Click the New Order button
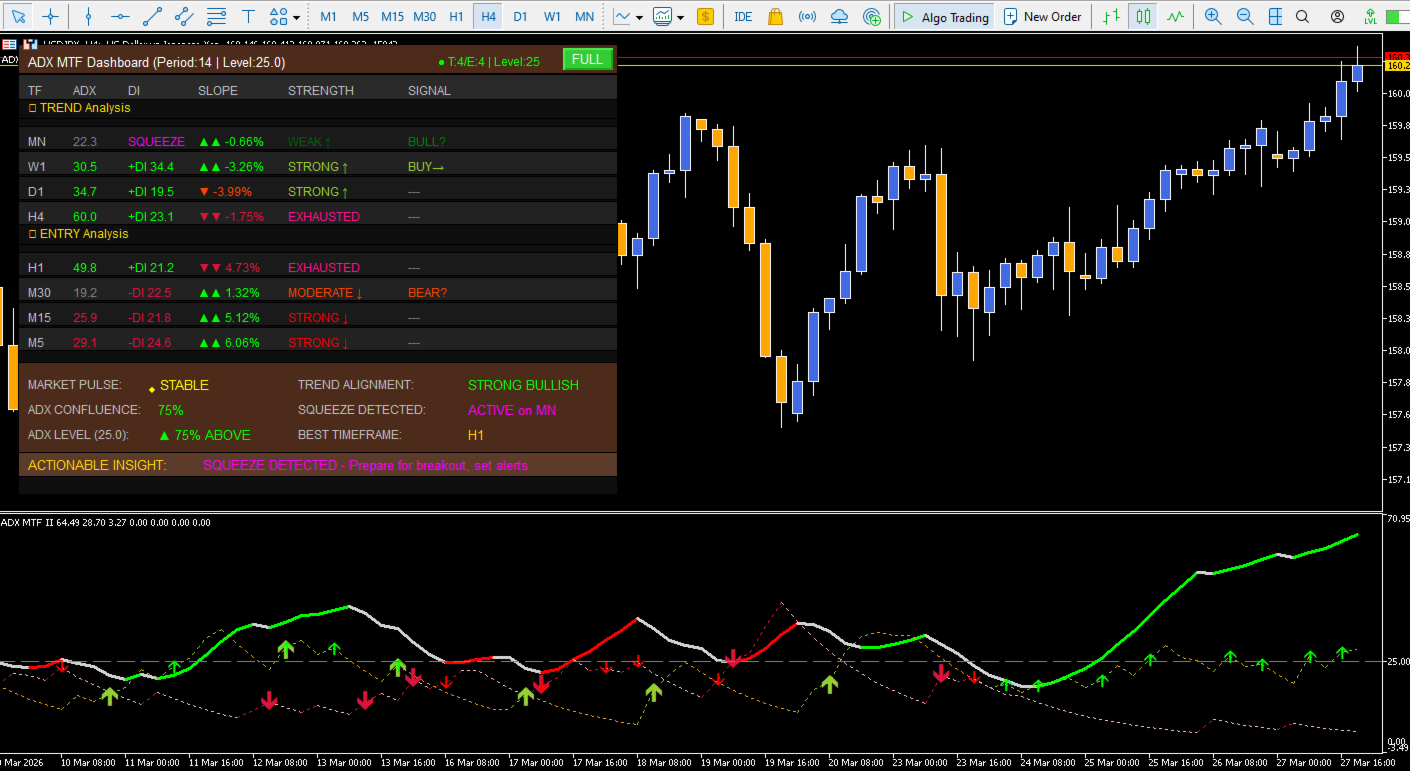 (1042, 16)
